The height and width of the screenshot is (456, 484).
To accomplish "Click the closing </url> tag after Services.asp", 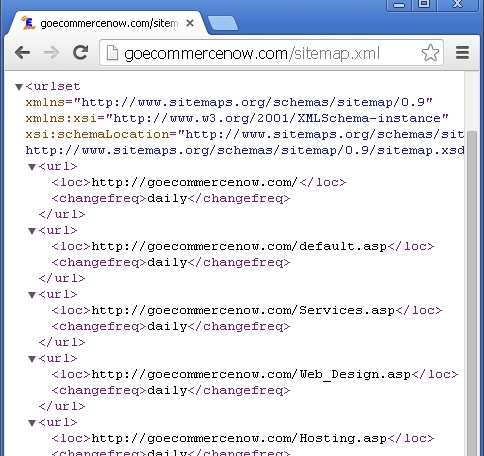I will pos(62,342).
